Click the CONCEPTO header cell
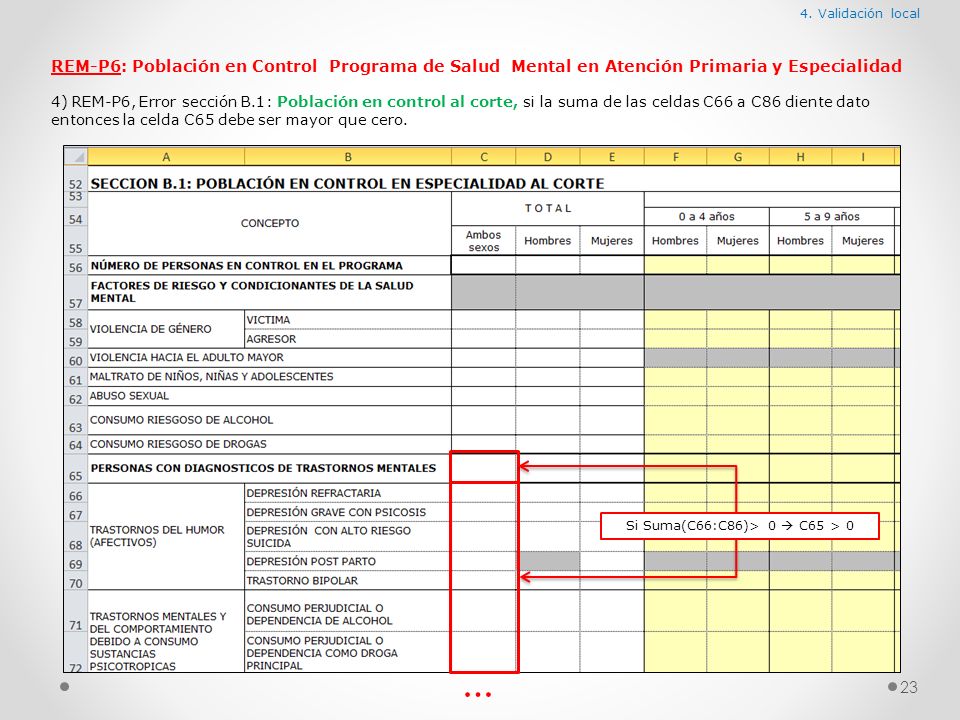This screenshot has width=960, height=720. (x=269, y=223)
